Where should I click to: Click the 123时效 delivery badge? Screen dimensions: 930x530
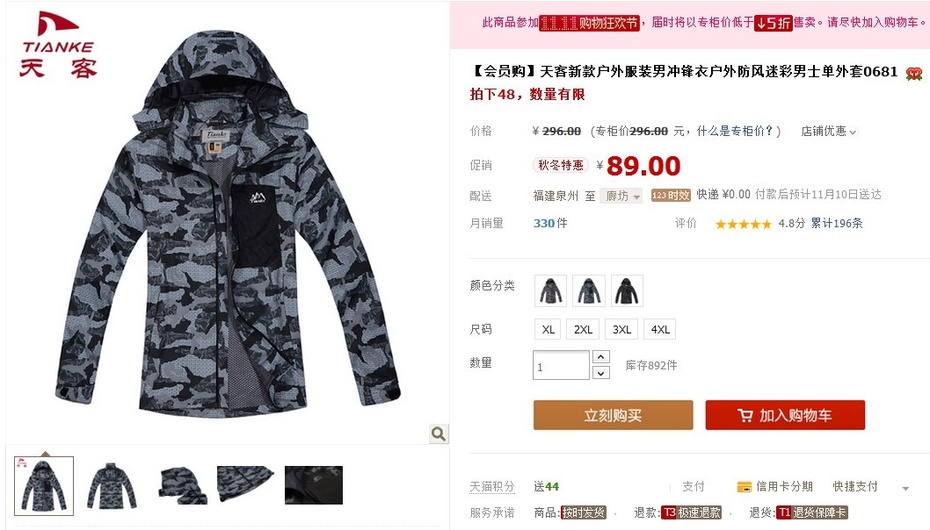tap(671, 195)
